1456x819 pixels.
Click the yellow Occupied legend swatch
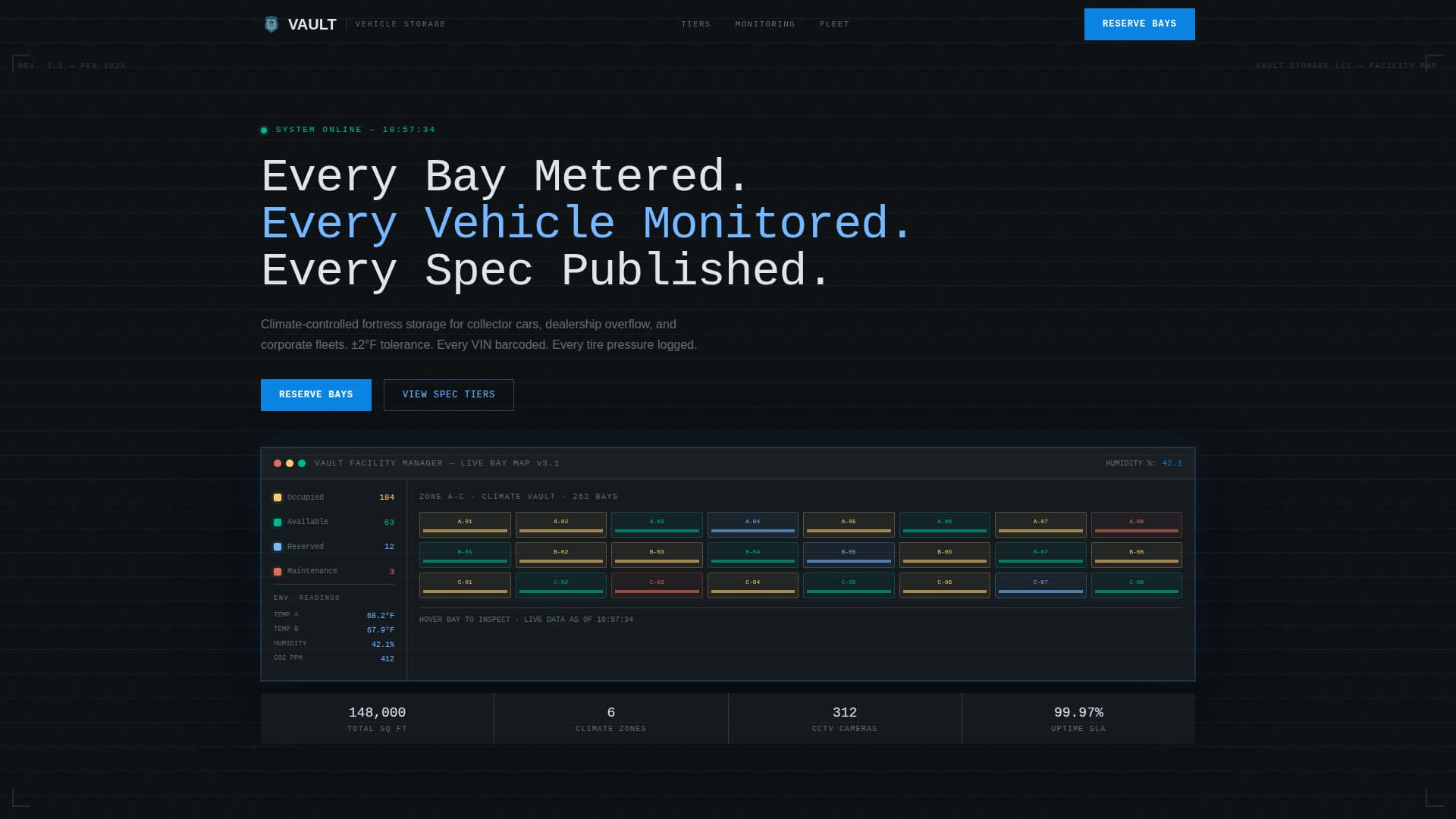point(278,497)
